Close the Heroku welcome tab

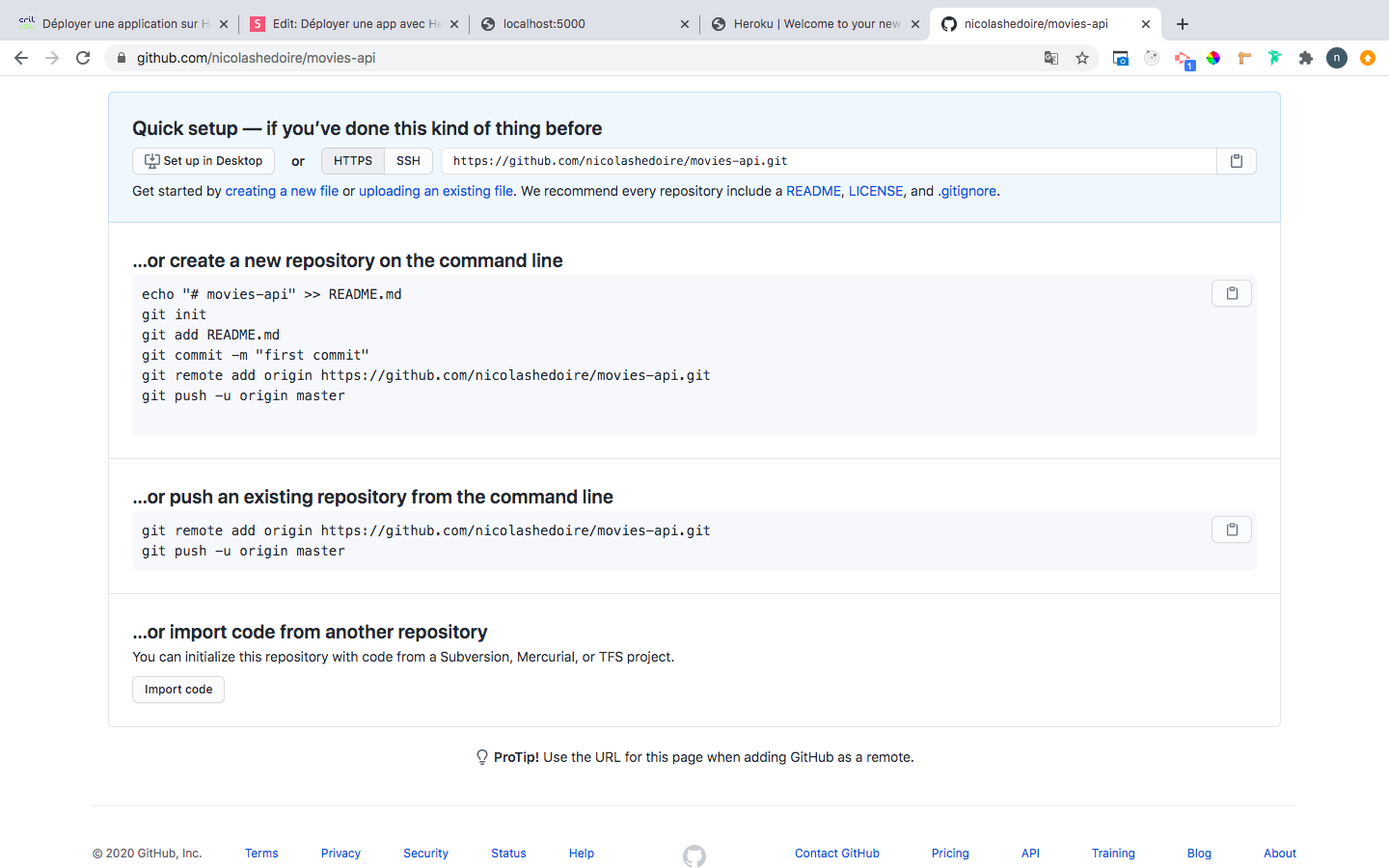[915, 24]
